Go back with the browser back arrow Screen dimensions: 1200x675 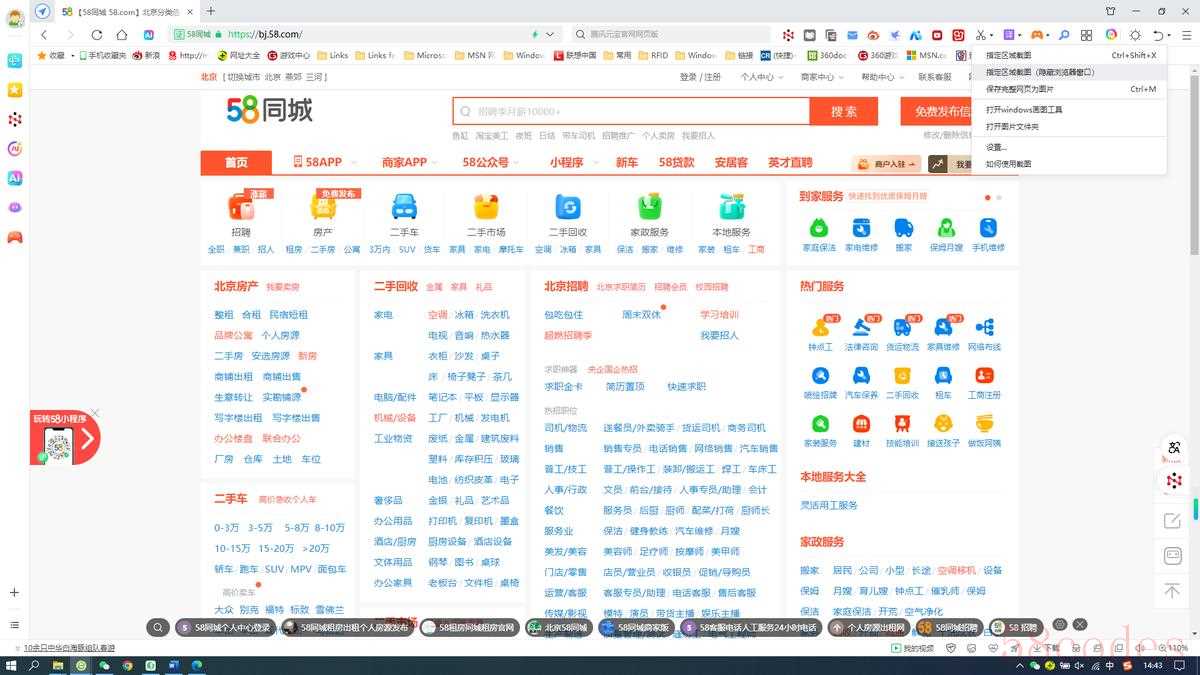point(44,35)
